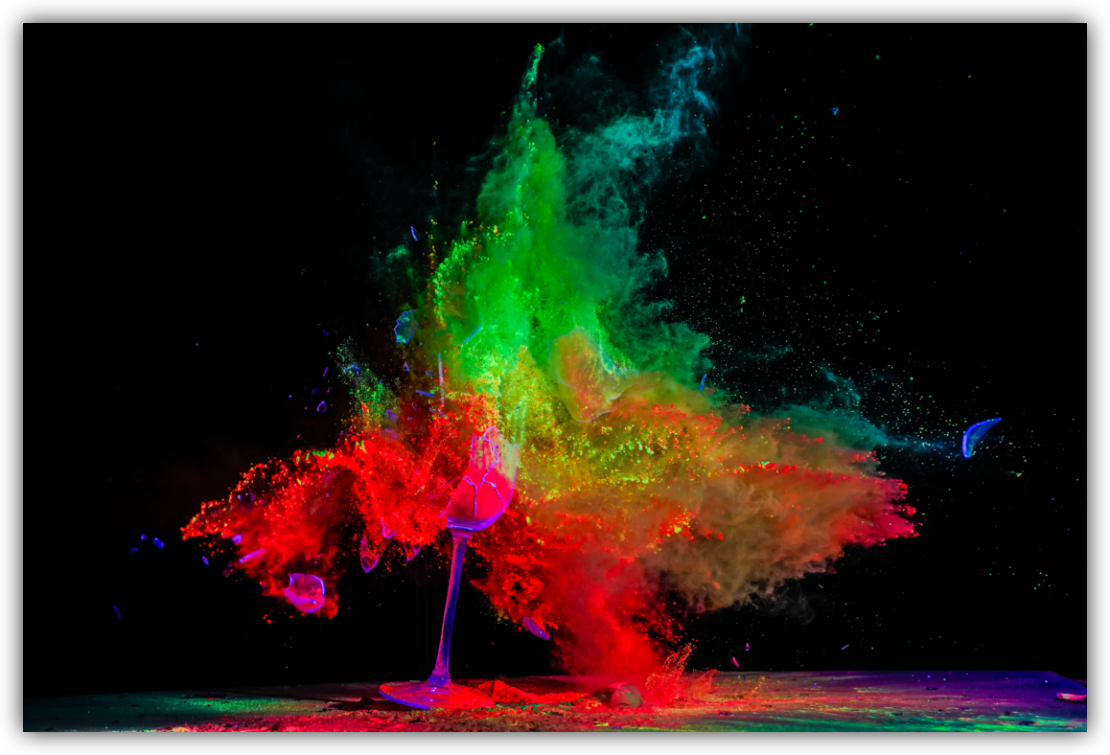Click the gray border above the photo
This screenshot has height=755, width=1110.
coord(555,11)
